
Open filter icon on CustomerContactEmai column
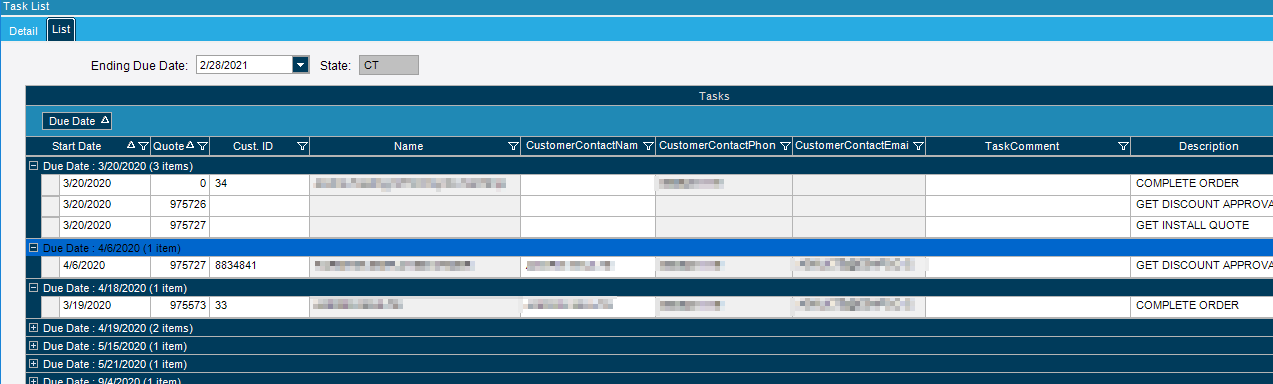pyautogui.click(x=918, y=147)
